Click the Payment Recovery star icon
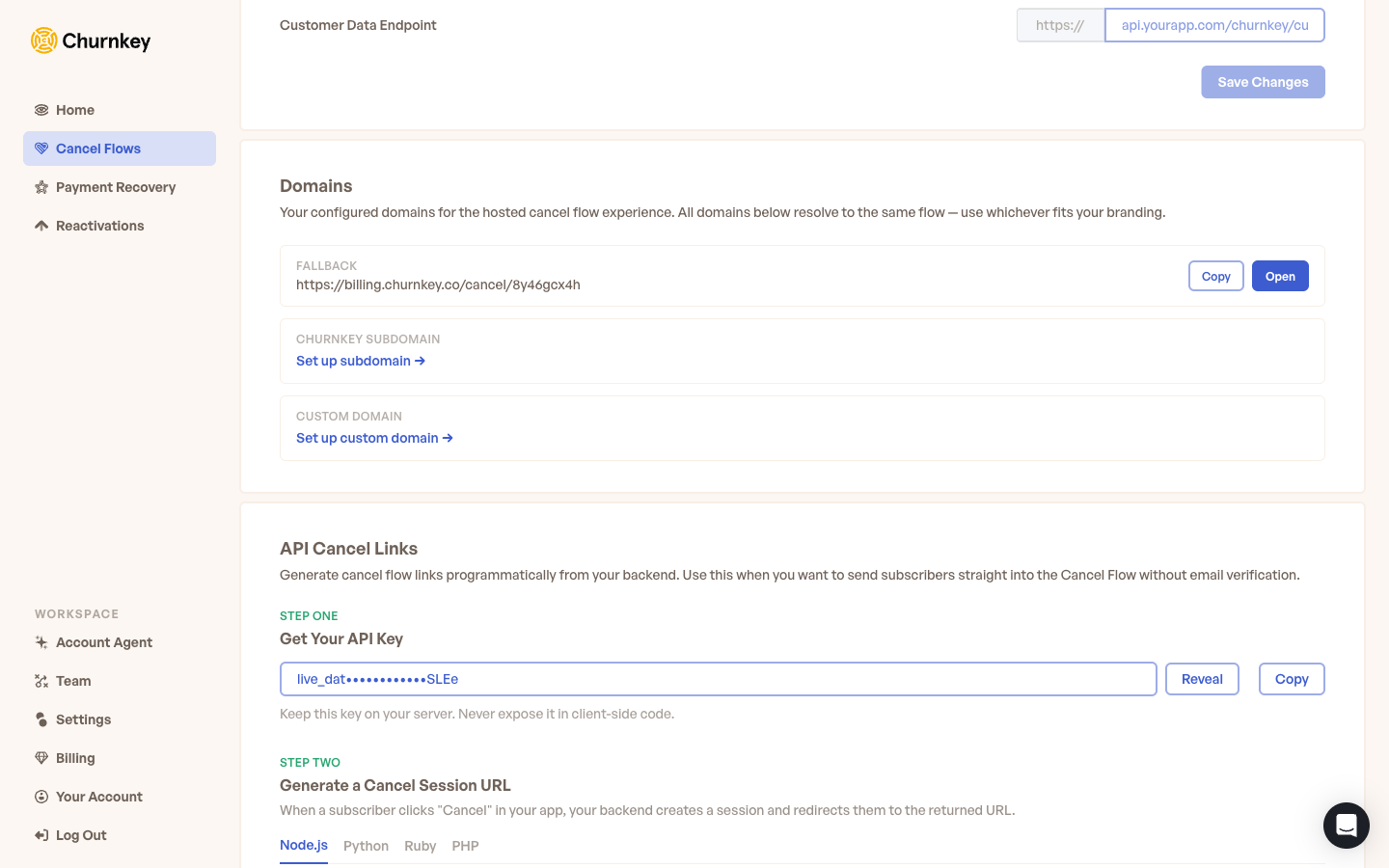The image size is (1389, 868). pos(41,187)
